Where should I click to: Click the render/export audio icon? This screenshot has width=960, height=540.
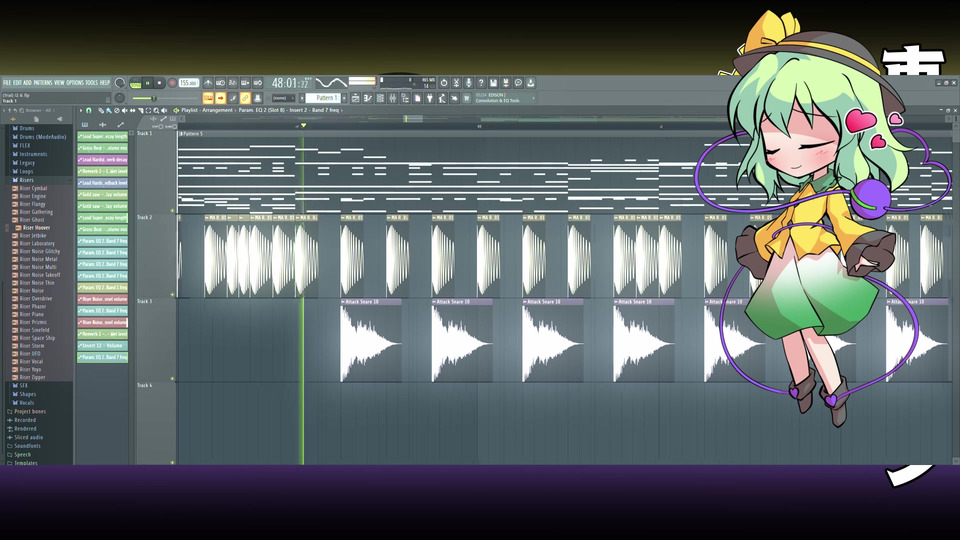[506, 83]
